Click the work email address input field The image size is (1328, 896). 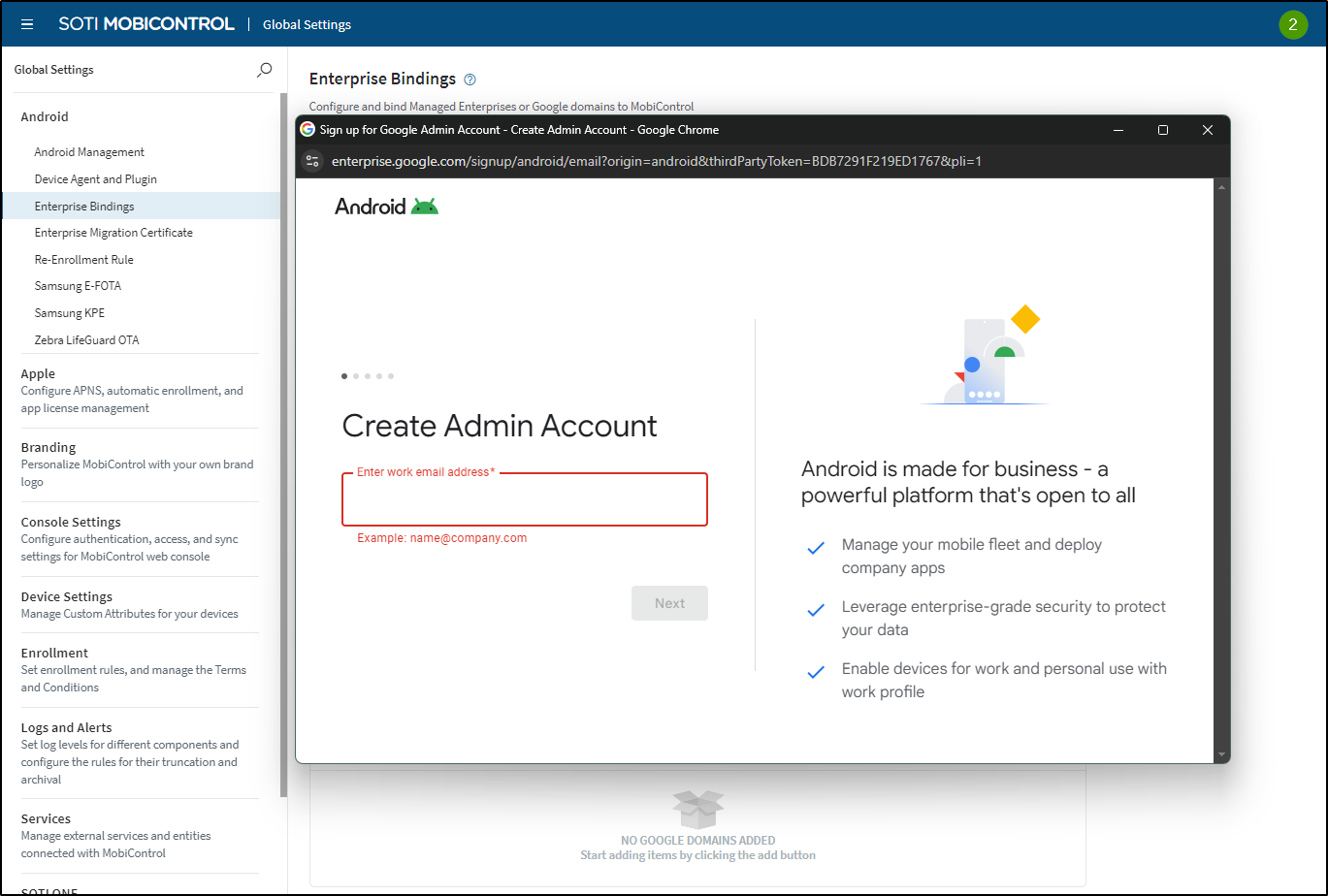524,500
